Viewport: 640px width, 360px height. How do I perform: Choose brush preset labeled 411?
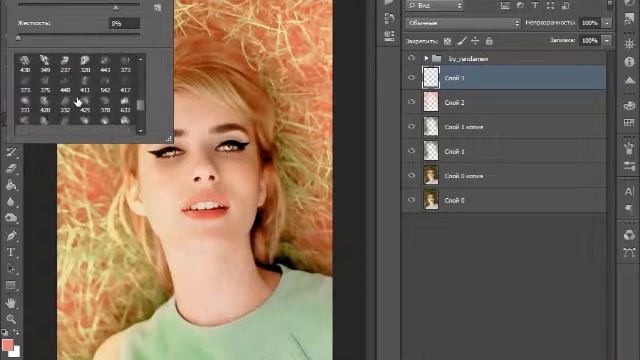point(85,85)
